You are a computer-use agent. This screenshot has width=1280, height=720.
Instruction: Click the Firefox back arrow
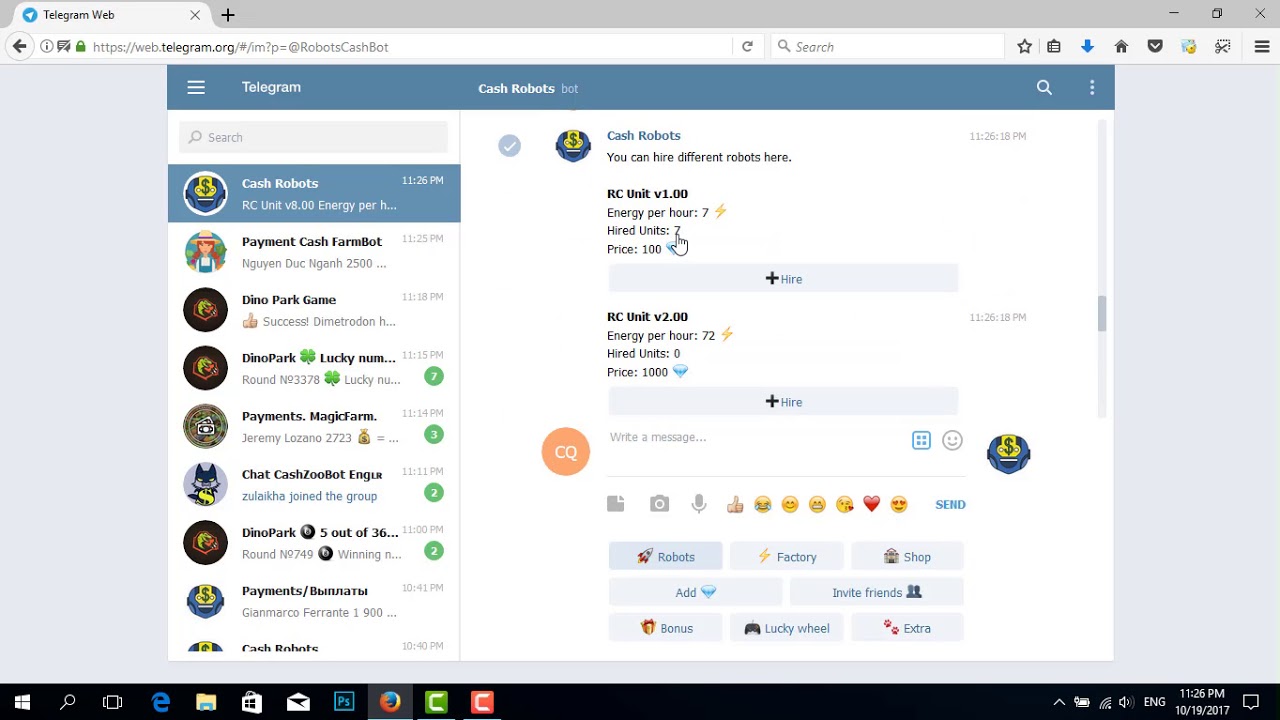pos(19,46)
